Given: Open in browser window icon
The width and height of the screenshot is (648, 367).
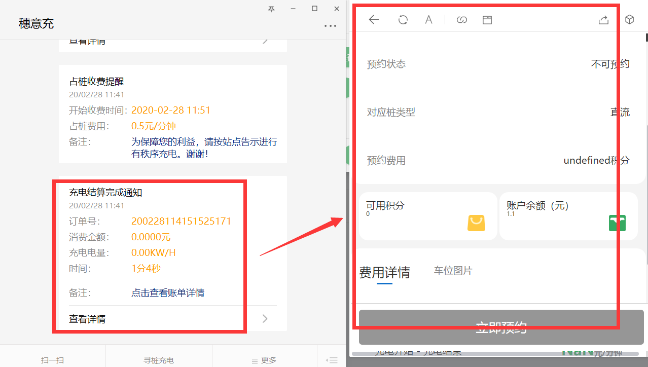Looking at the screenshot, I should coord(487,19).
